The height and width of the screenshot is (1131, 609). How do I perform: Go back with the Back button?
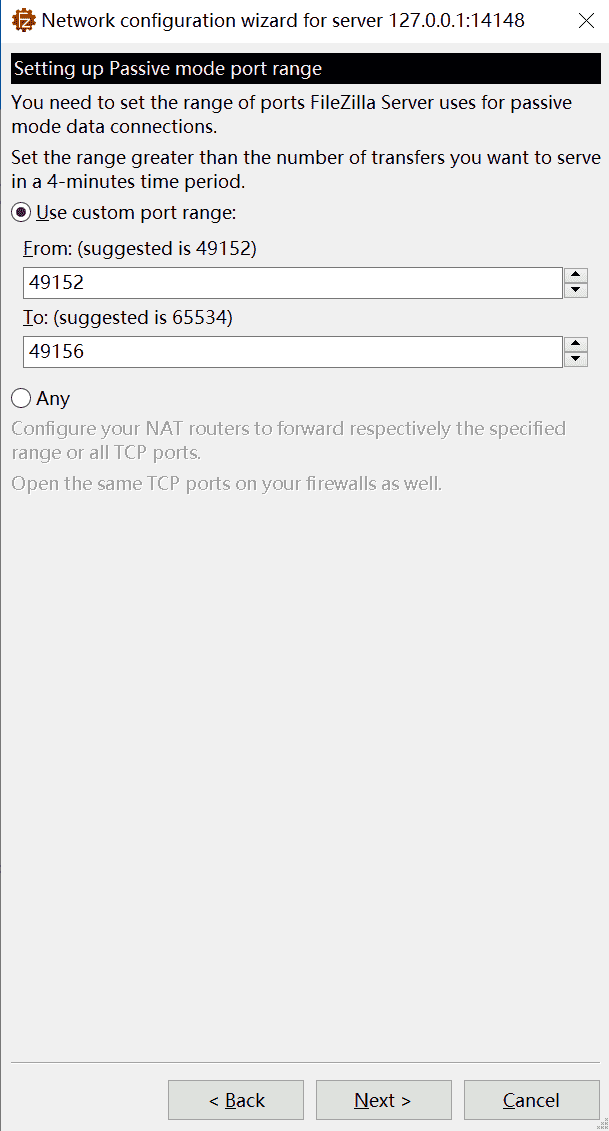click(236, 1100)
